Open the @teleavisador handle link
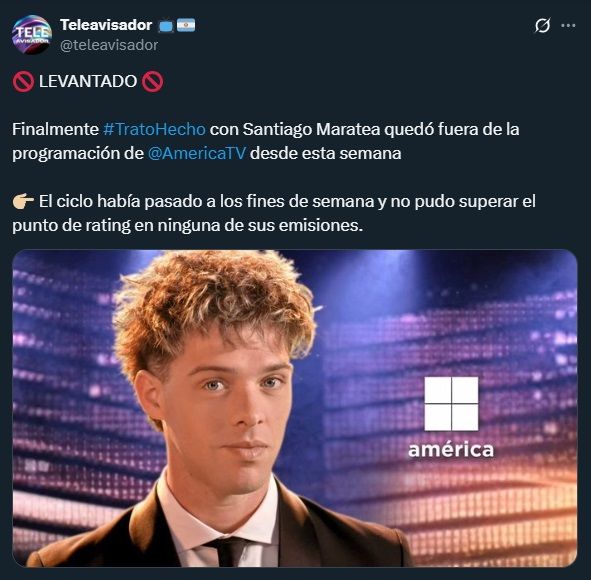 tap(109, 45)
